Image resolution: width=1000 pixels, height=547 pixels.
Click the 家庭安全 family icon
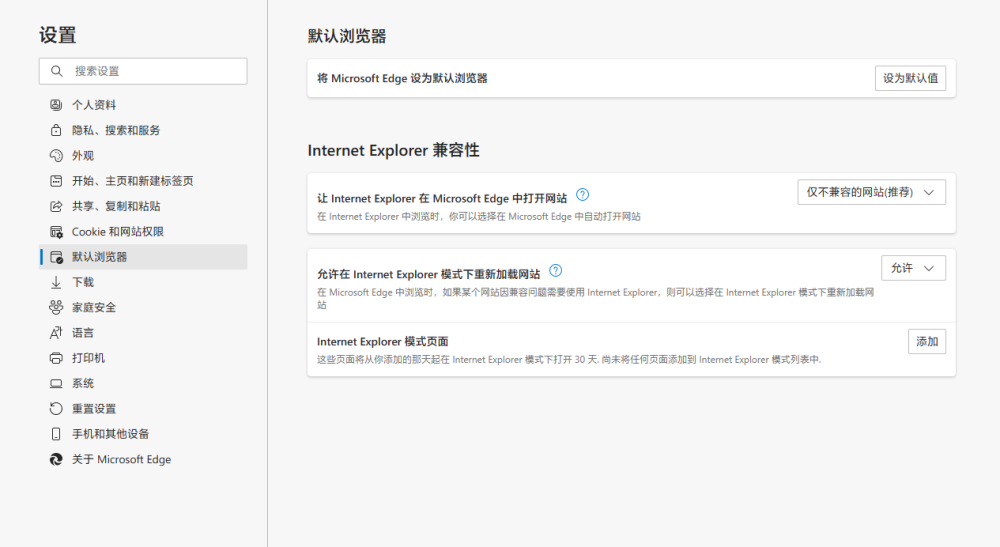[x=56, y=307]
